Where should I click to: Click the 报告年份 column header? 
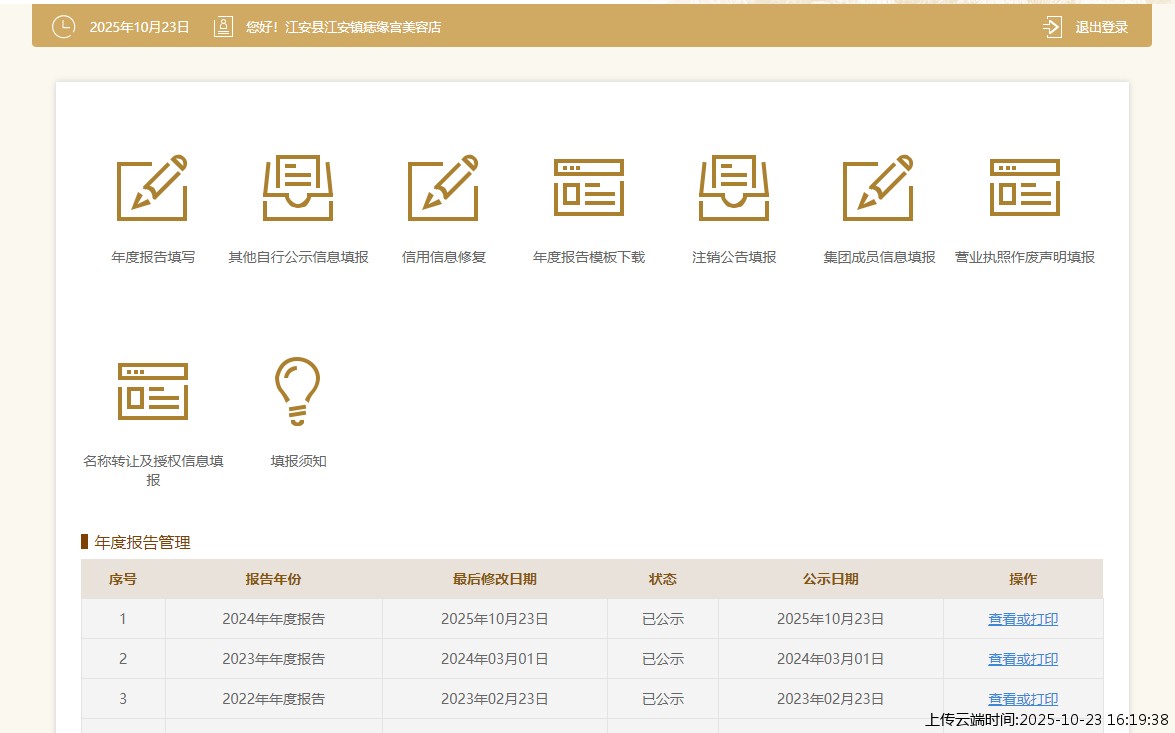pos(273,579)
